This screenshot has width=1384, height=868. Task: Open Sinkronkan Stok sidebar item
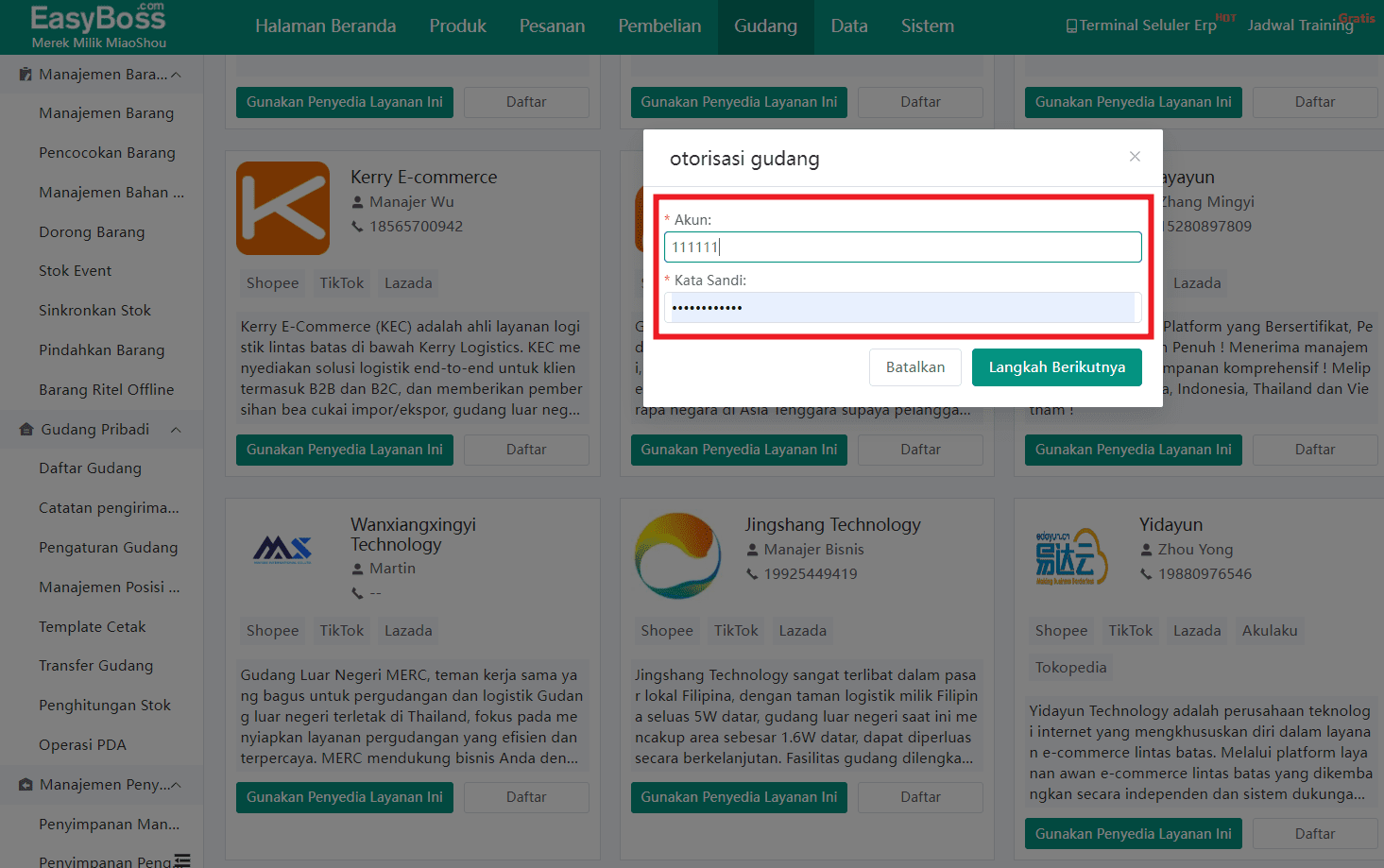click(x=94, y=311)
